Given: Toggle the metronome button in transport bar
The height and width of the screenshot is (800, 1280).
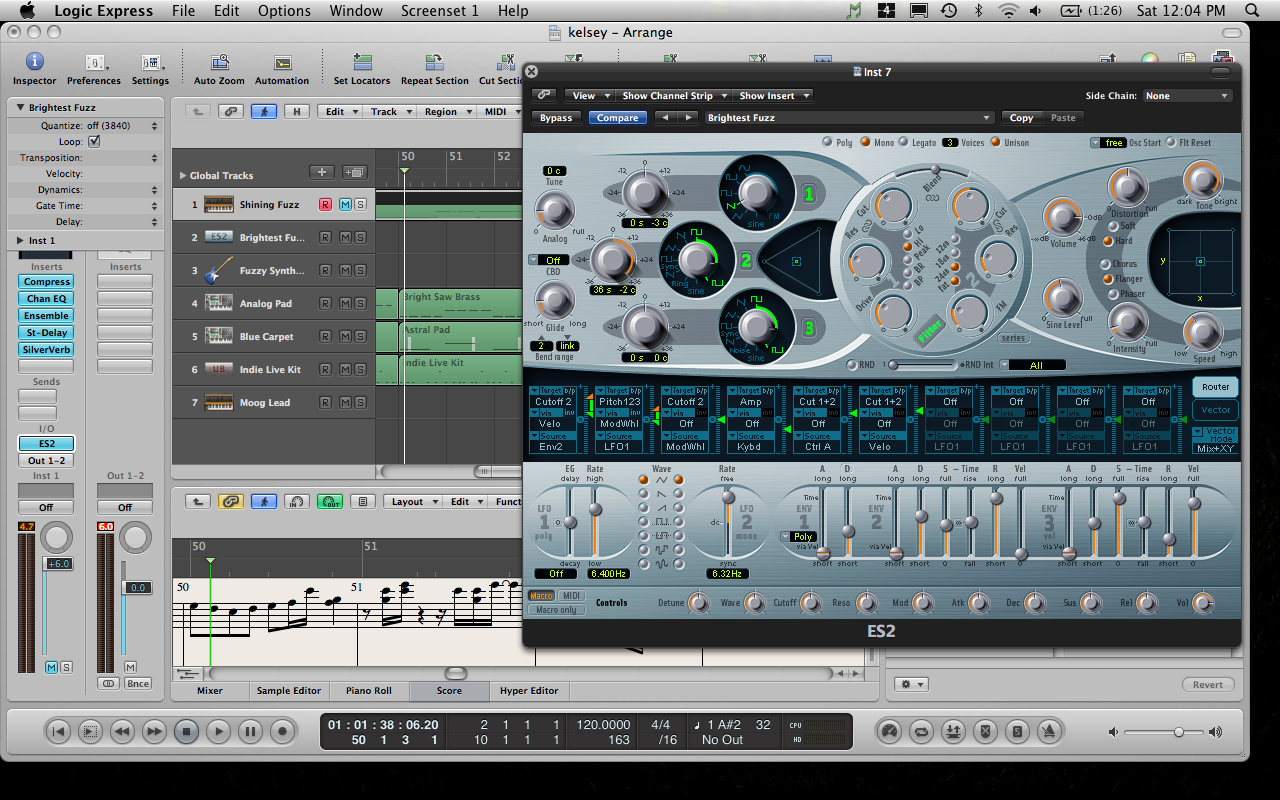Looking at the screenshot, I should click(1049, 731).
